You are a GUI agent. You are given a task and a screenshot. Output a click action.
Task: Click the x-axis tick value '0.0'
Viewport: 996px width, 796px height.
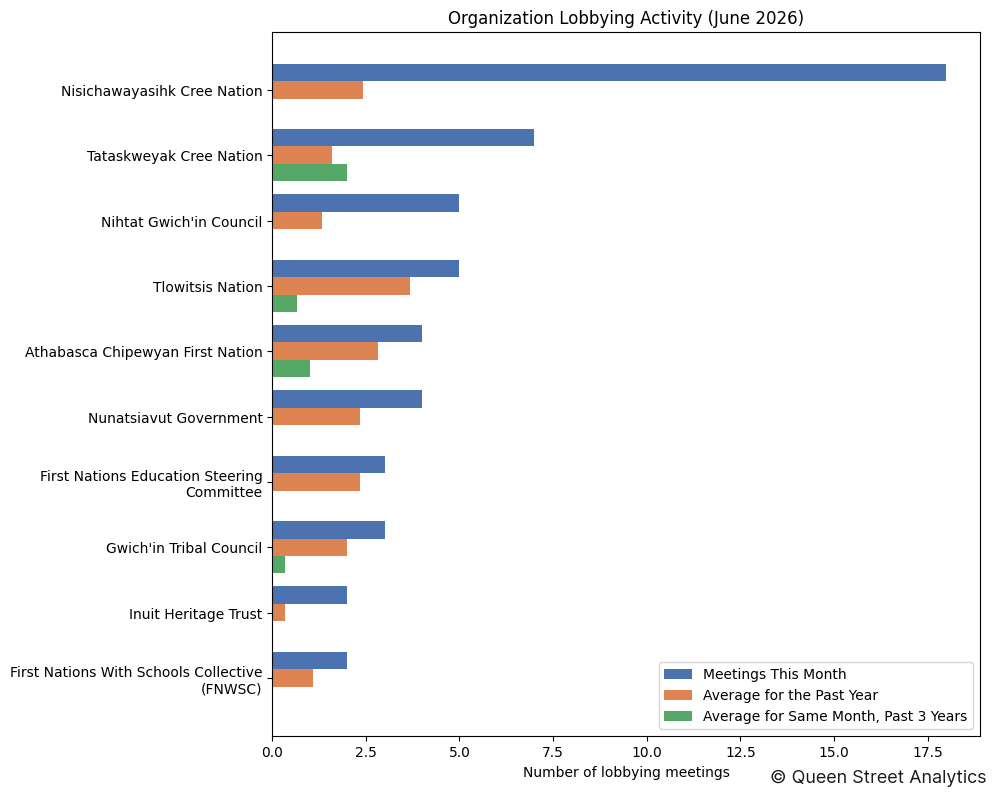(x=273, y=752)
